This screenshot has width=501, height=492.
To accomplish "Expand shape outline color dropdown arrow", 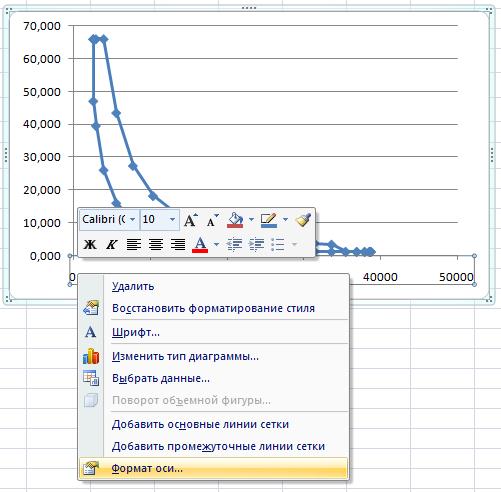I will click(x=285, y=219).
